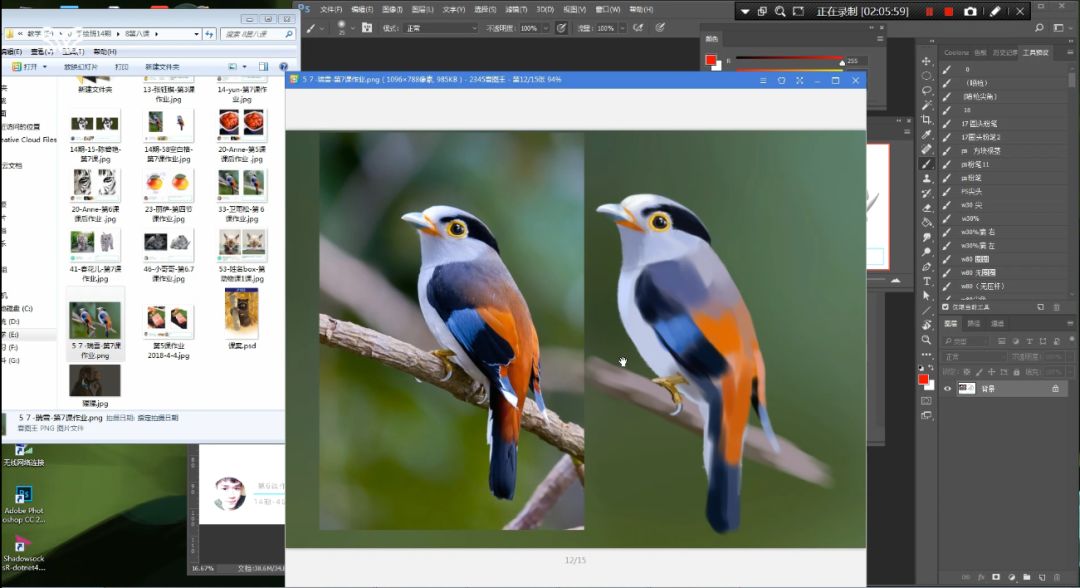Toggle lock transparent pixels in Layers panel
Viewport: 1080px width, 588px height.
[966, 372]
